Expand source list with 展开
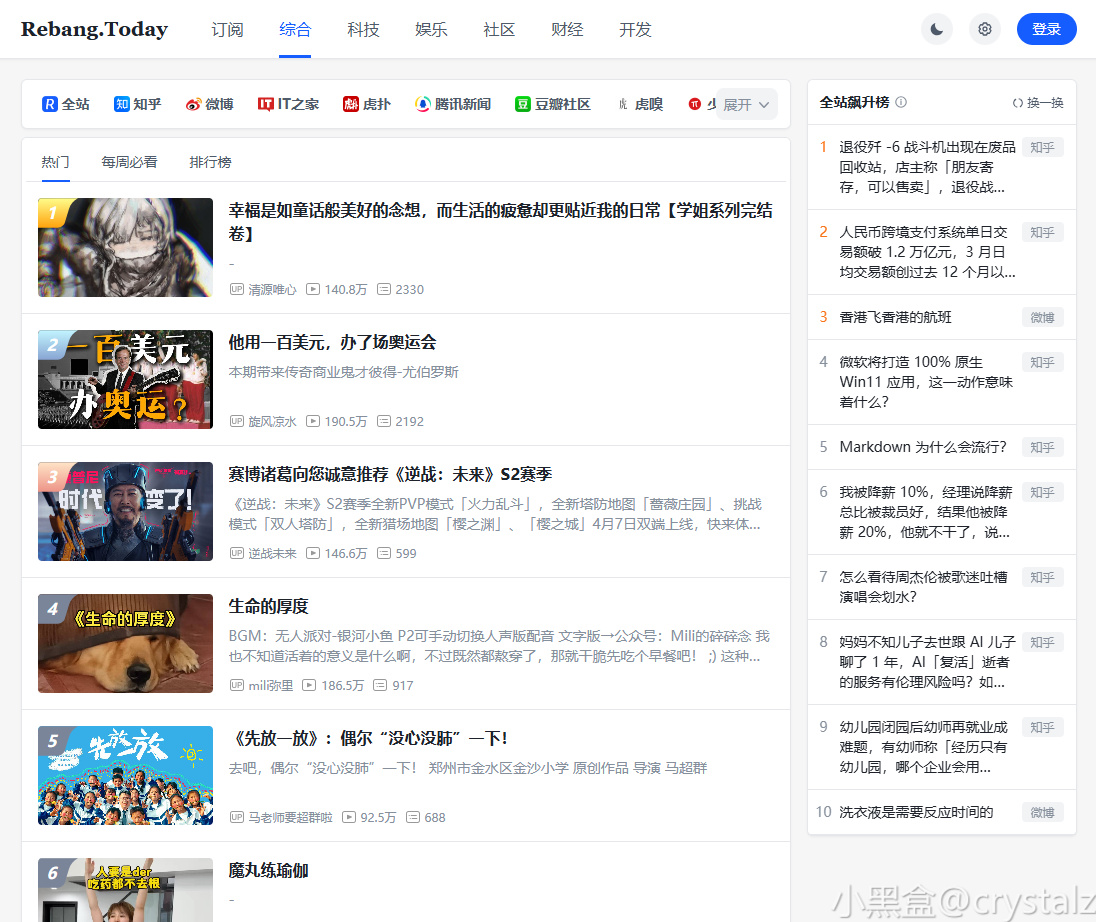Viewport: 1096px width, 922px height. point(747,104)
